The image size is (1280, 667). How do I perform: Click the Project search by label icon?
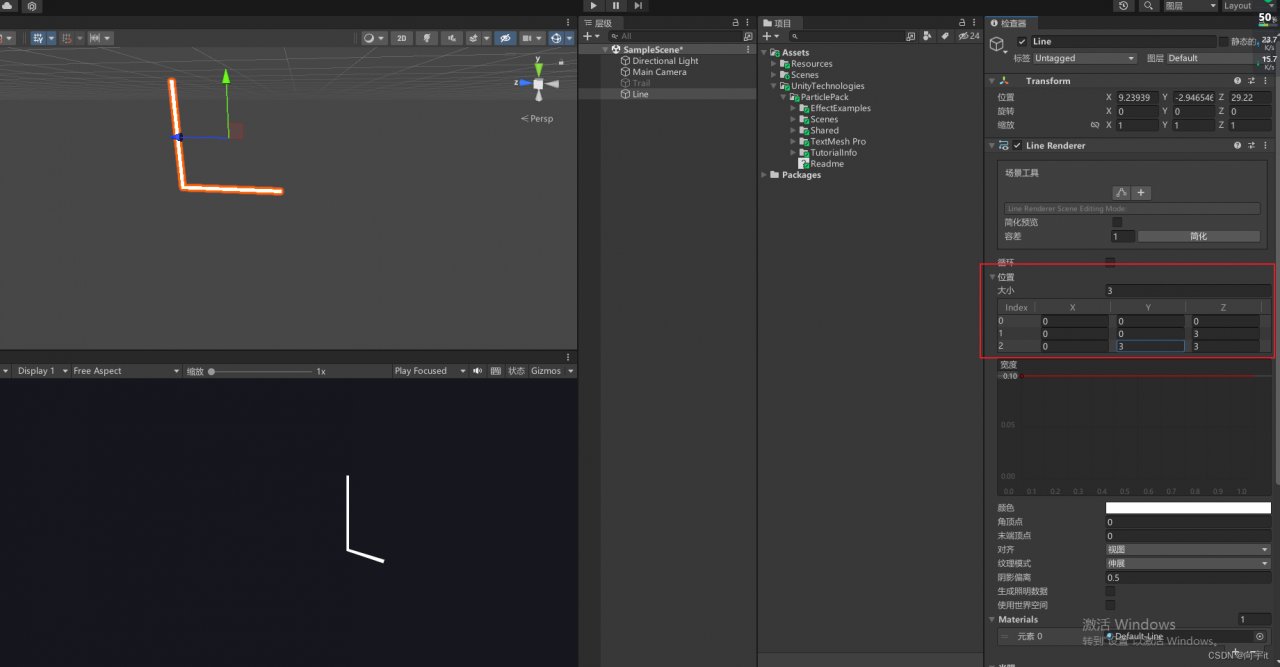pyautogui.click(x=944, y=36)
